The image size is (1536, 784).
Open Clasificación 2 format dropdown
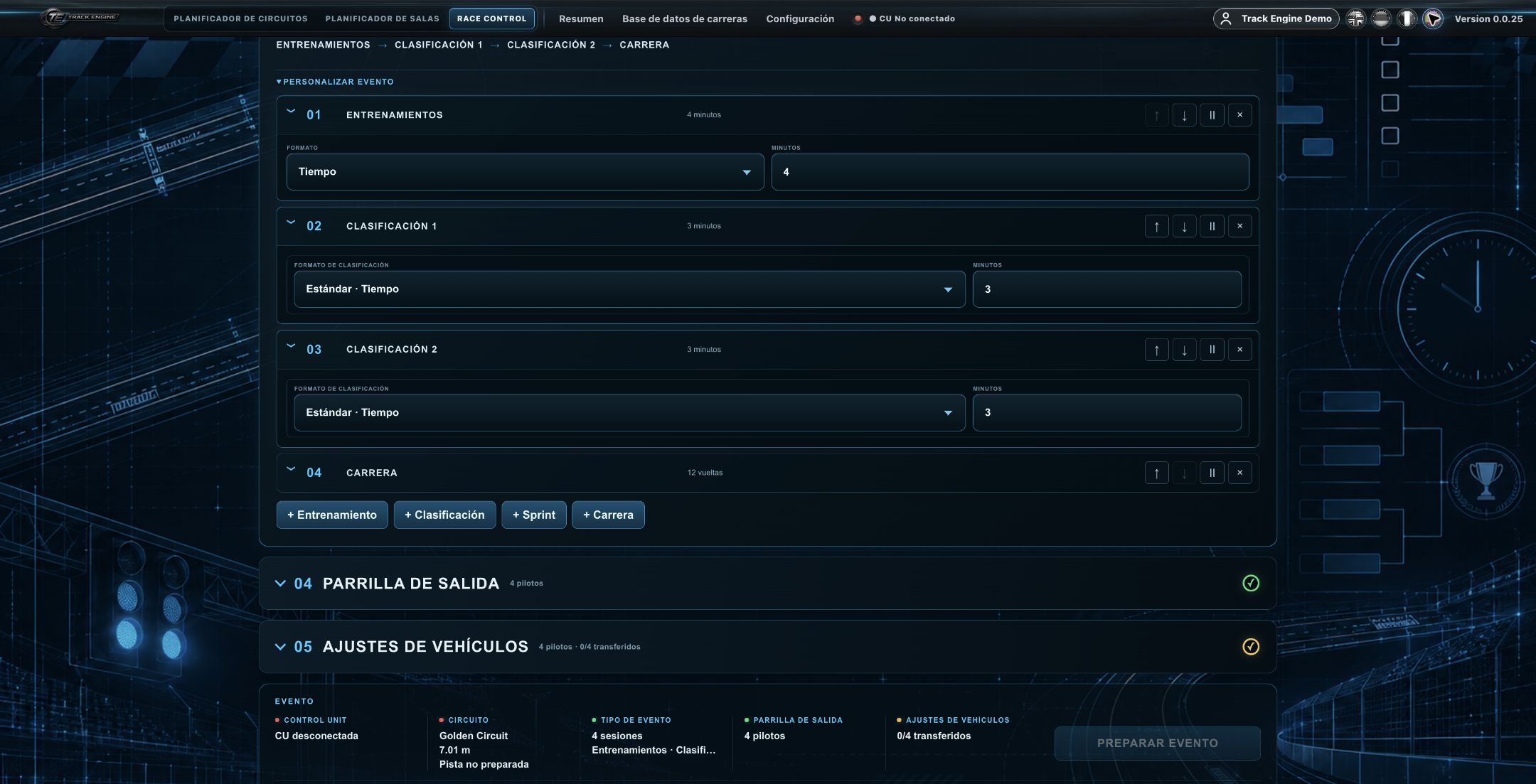629,413
